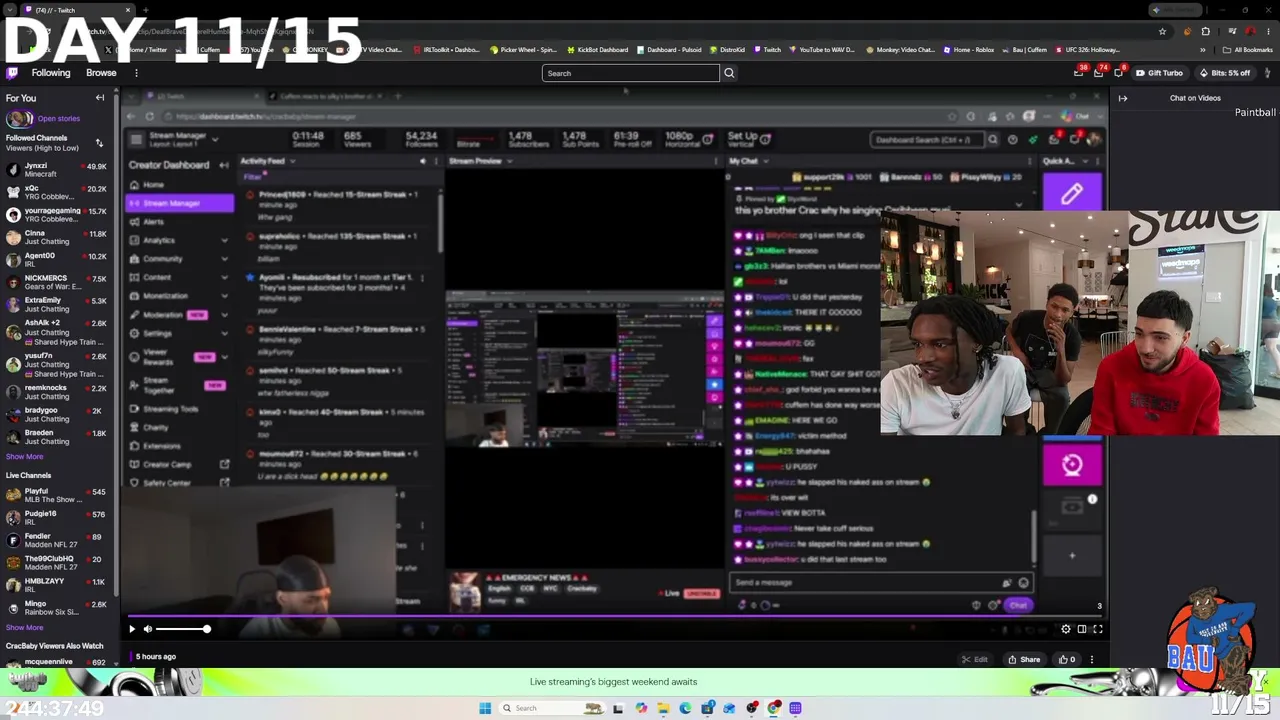Open a new Chrome tab
1280x720 pixels.
click(146, 10)
